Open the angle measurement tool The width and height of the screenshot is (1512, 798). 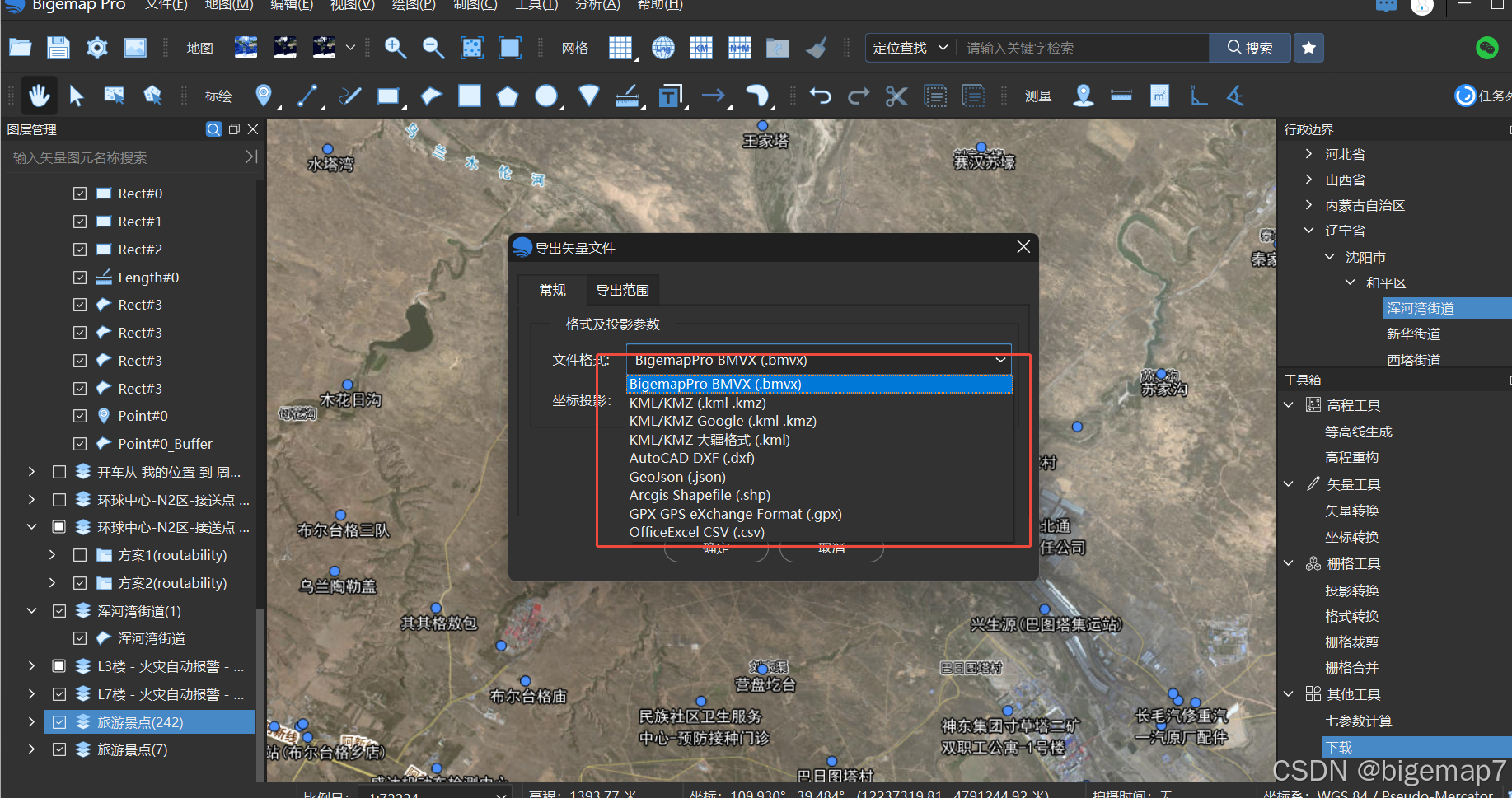pyautogui.click(x=1235, y=96)
